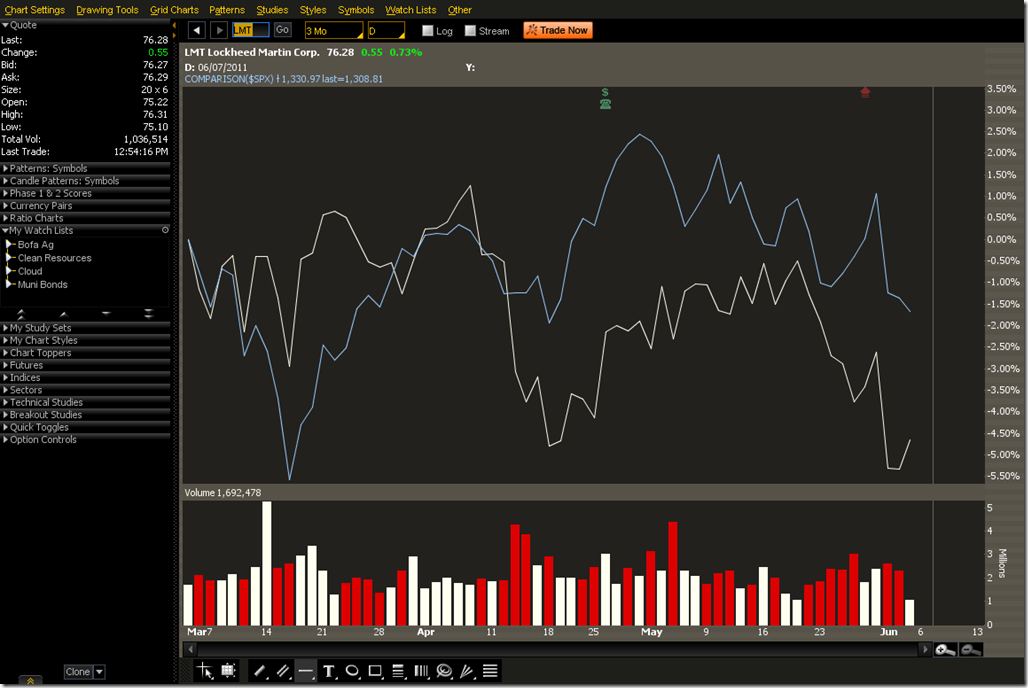Jump to top of watch list
Image resolution: width=1028 pixels, height=688 pixels.
[20, 314]
